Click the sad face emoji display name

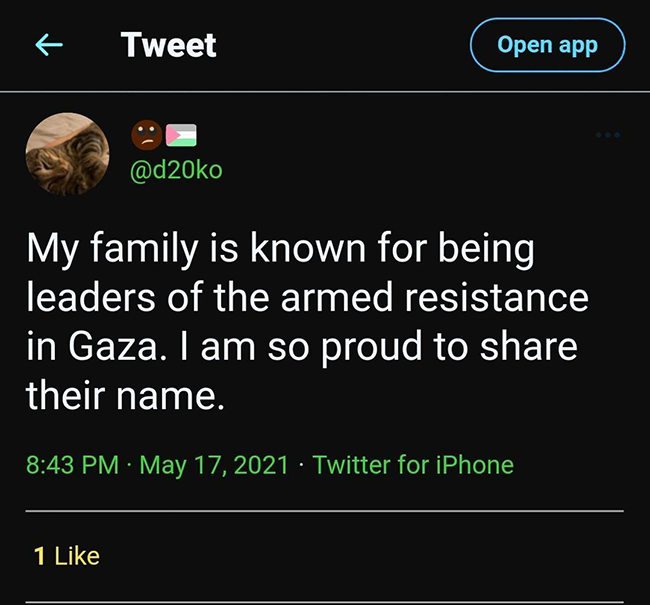146,135
